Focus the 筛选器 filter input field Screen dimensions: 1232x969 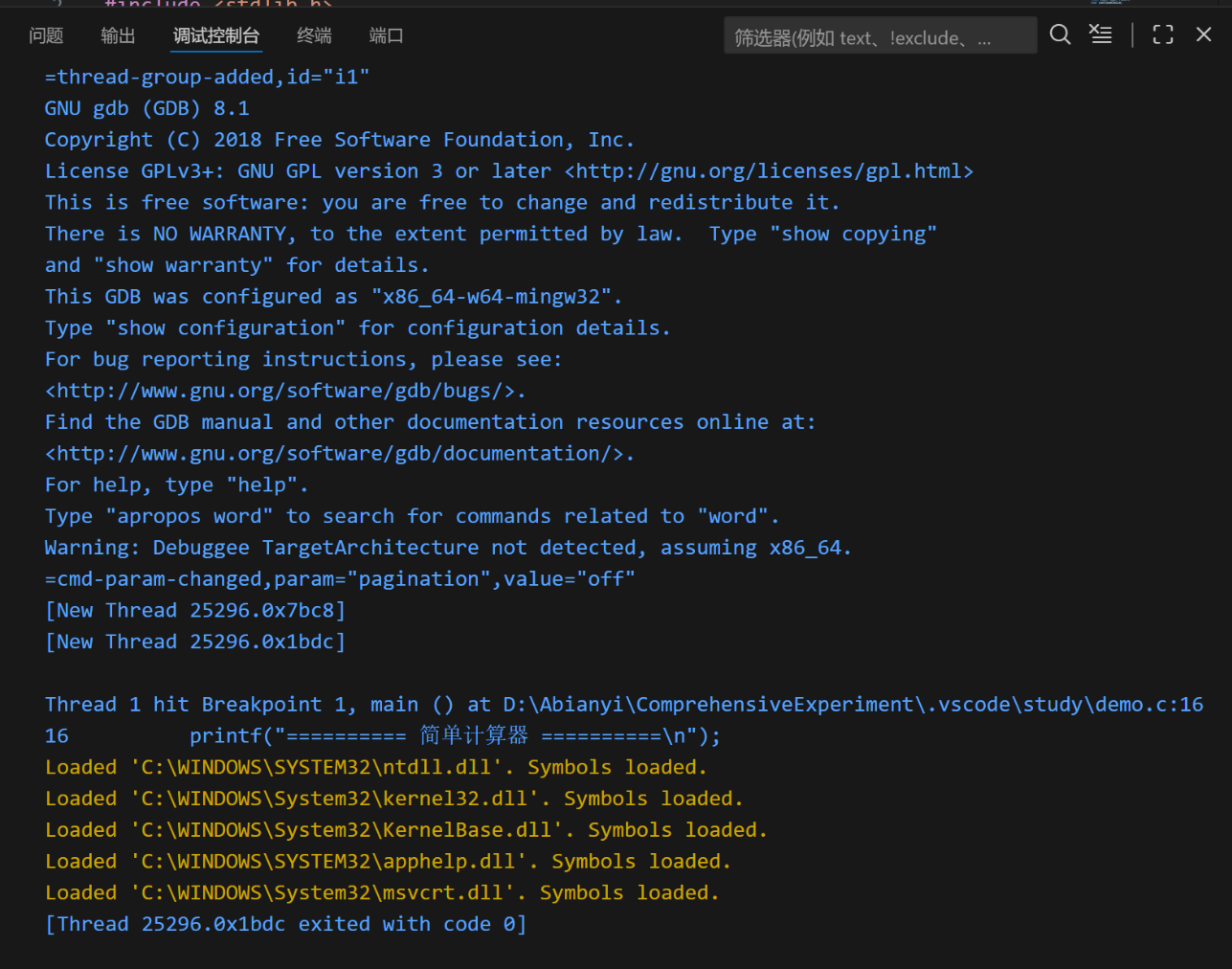pyautogui.click(x=880, y=36)
